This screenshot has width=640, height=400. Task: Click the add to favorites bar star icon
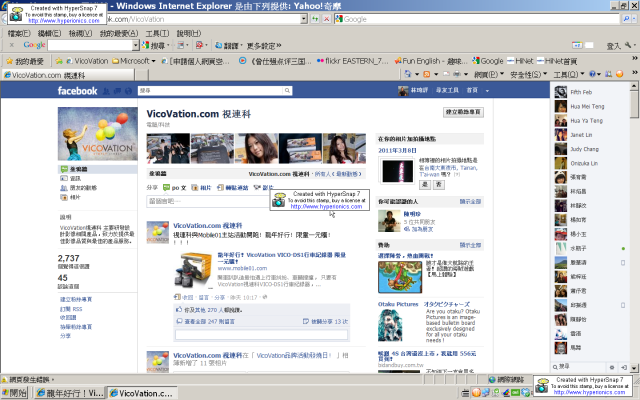click(x=59, y=61)
